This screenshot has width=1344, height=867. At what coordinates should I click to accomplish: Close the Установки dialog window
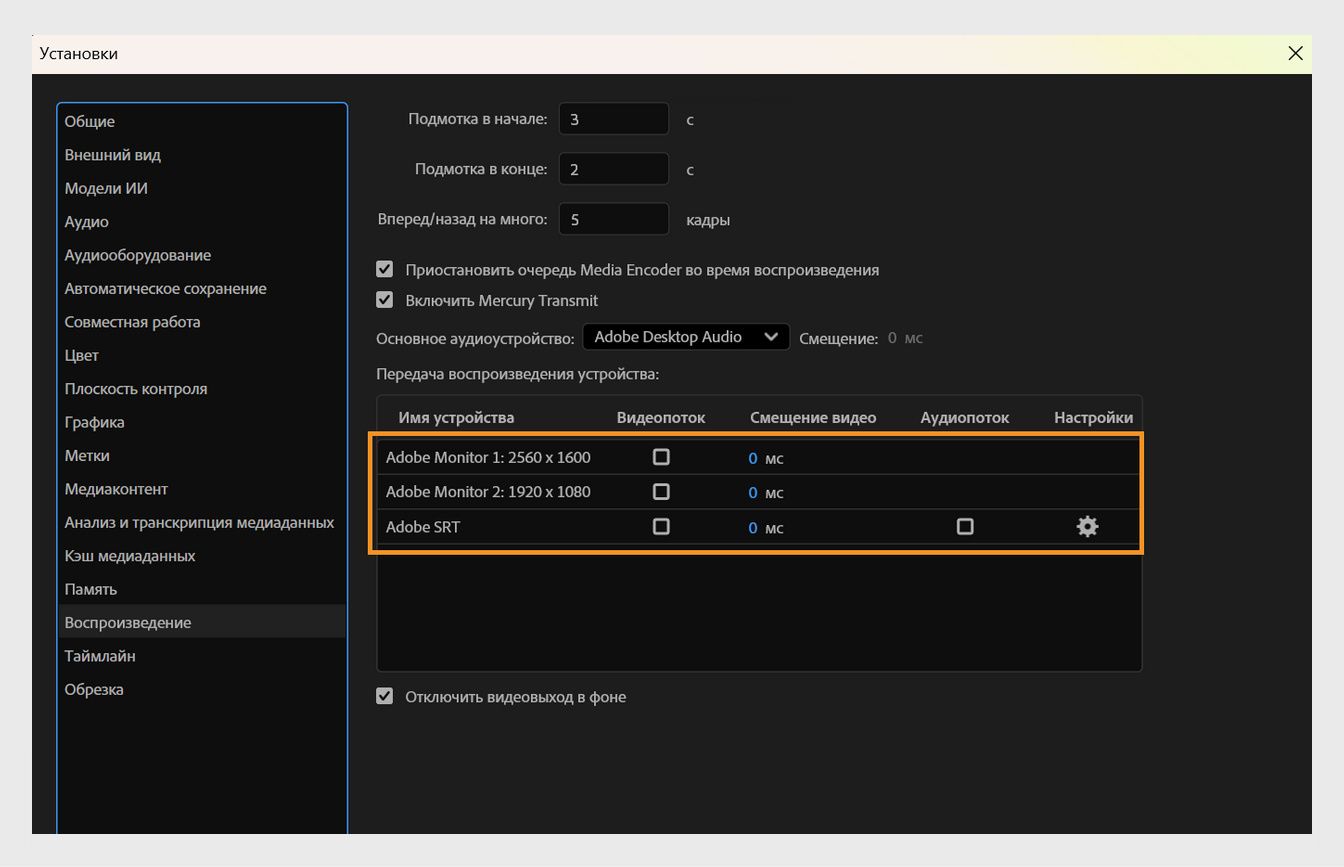point(1295,54)
